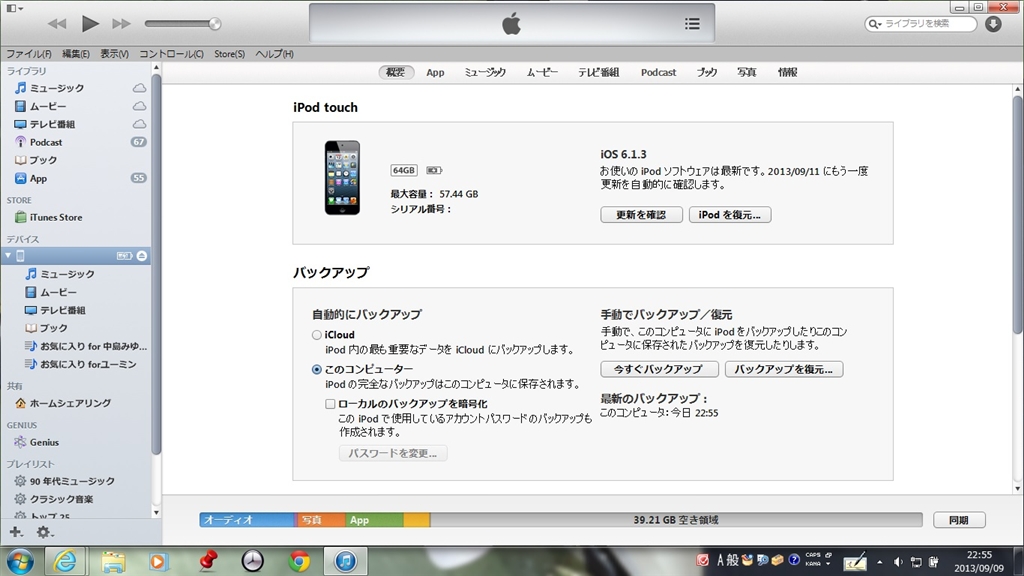
Task: Click the iPod touch device thumbnail
Action: tap(342, 178)
